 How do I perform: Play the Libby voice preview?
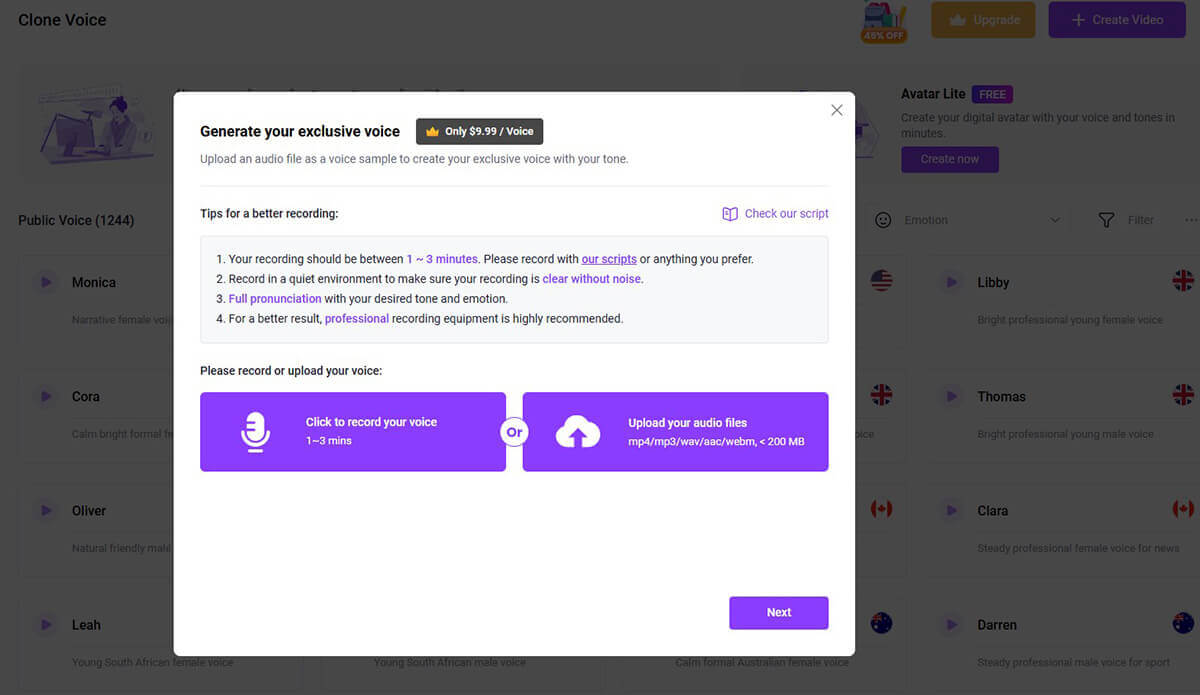(952, 283)
